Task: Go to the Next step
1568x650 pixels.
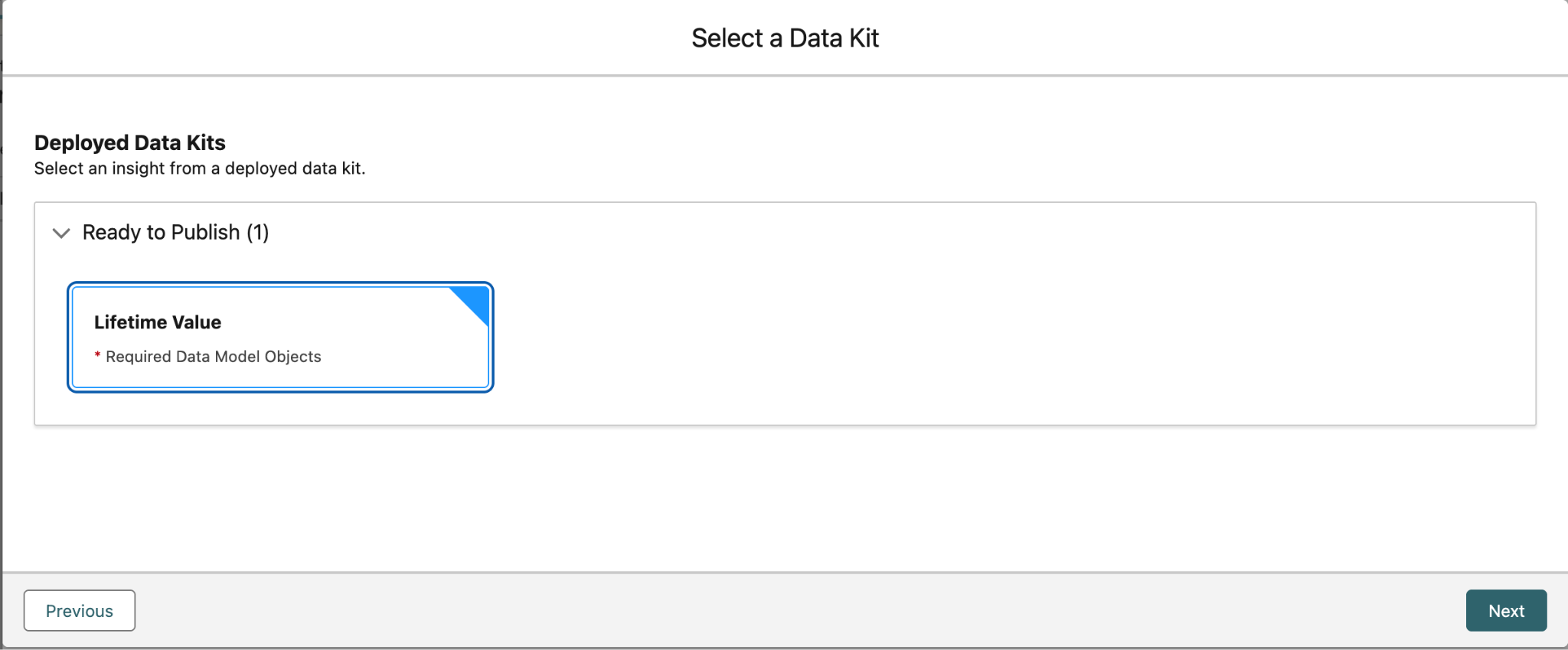Action: point(1505,610)
